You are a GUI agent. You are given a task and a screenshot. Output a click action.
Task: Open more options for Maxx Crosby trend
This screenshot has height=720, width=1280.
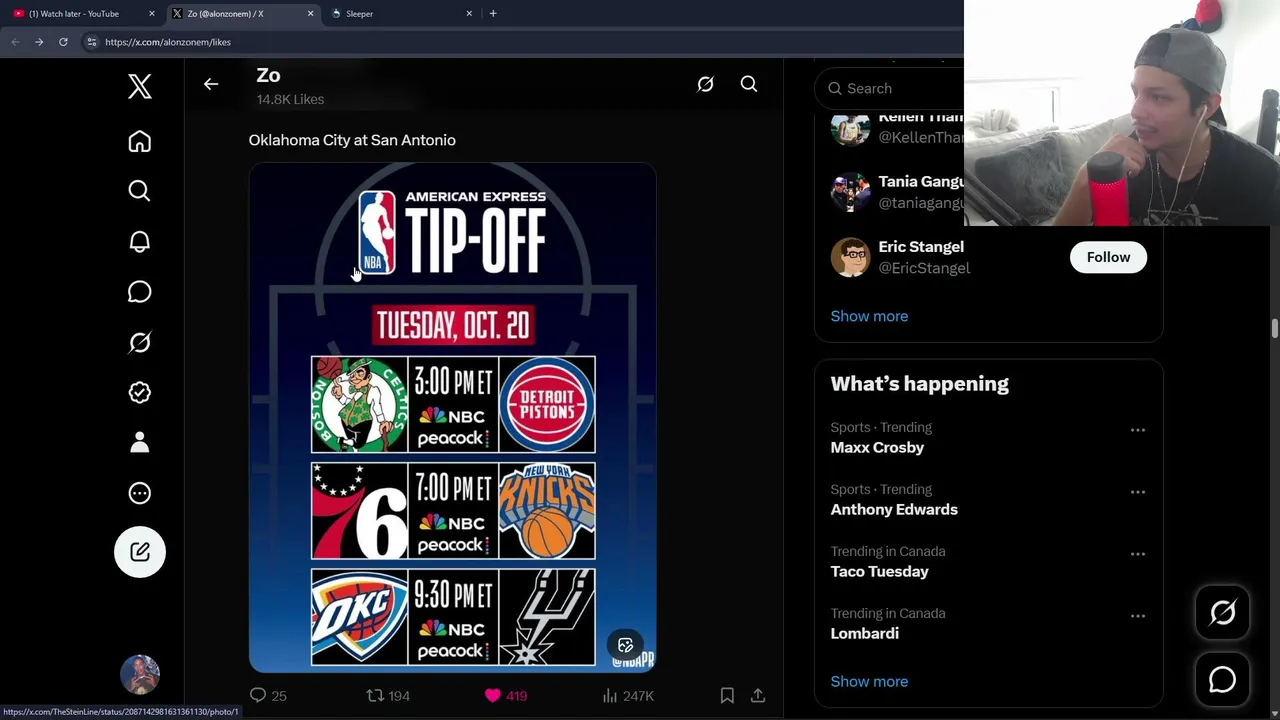pyautogui.click(x=1138, y=430)
